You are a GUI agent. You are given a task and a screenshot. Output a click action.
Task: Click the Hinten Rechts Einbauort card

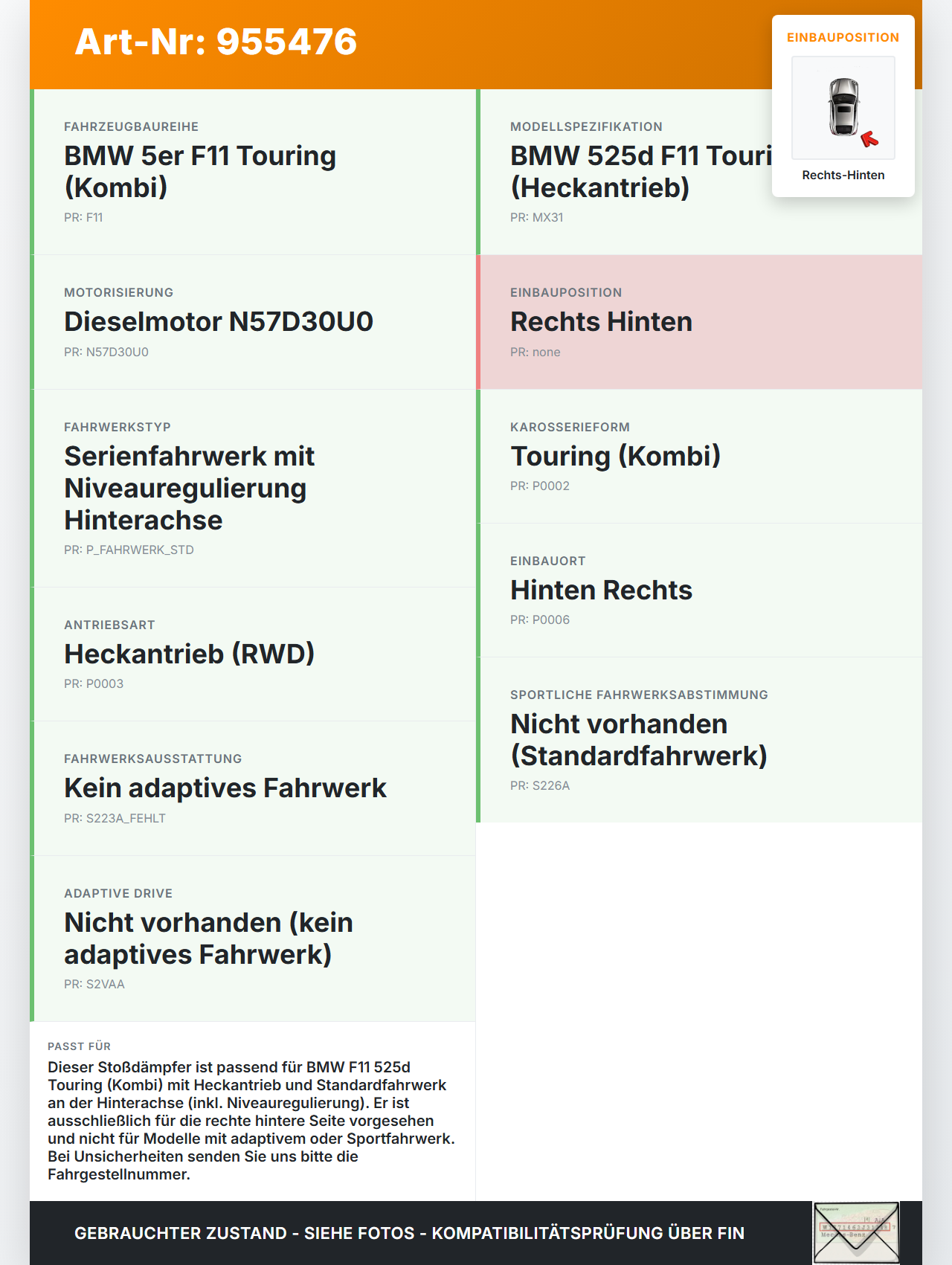(x=699, y=590)
